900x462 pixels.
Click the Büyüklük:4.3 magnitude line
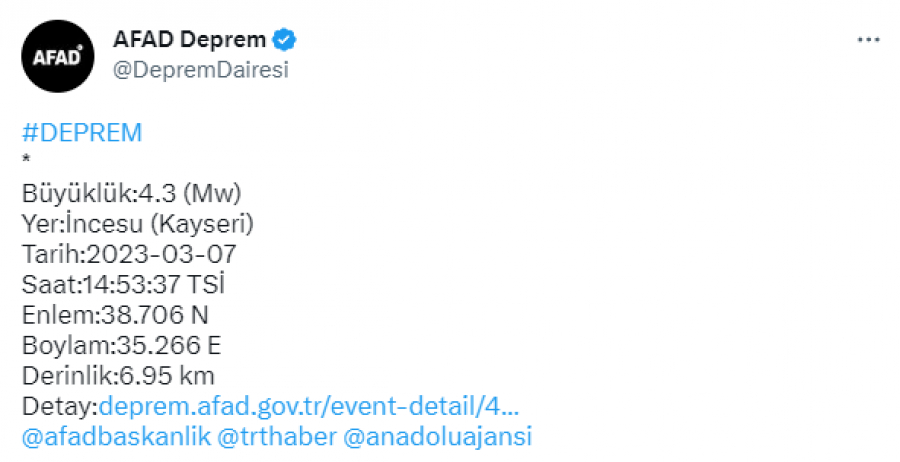[x=132, y=192]
